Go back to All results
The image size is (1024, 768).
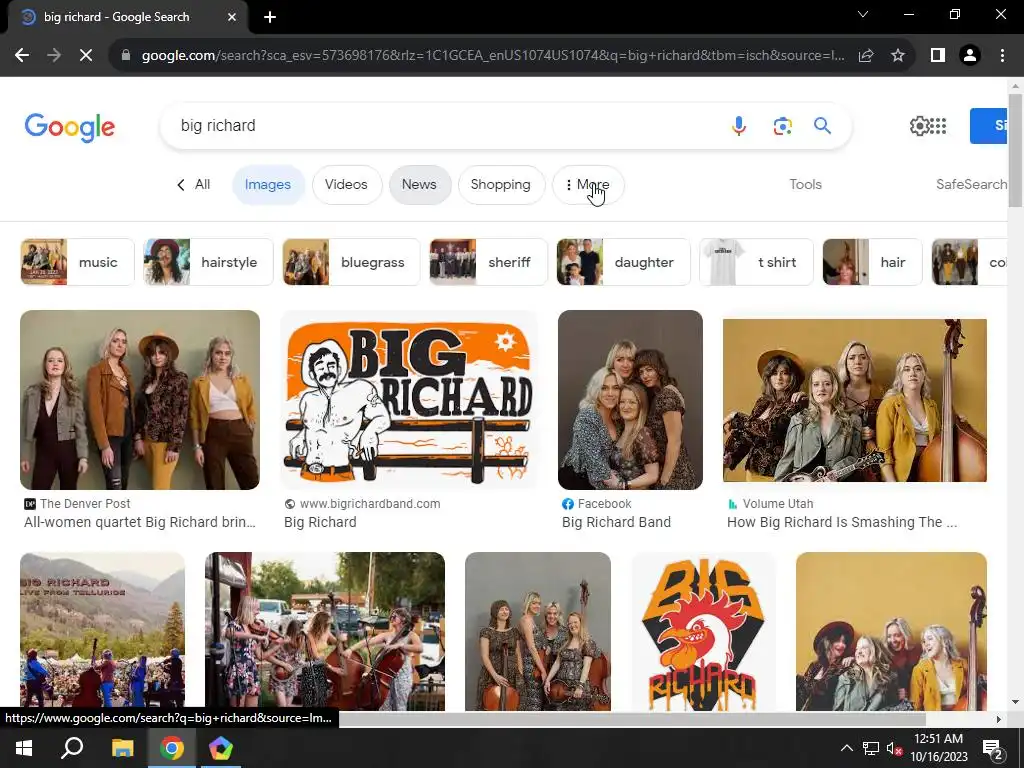(193, 185)
